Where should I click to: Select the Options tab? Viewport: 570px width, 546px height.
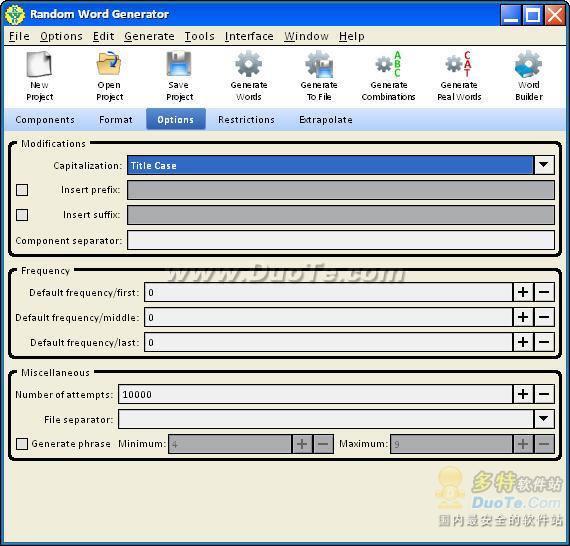point(176,119)
